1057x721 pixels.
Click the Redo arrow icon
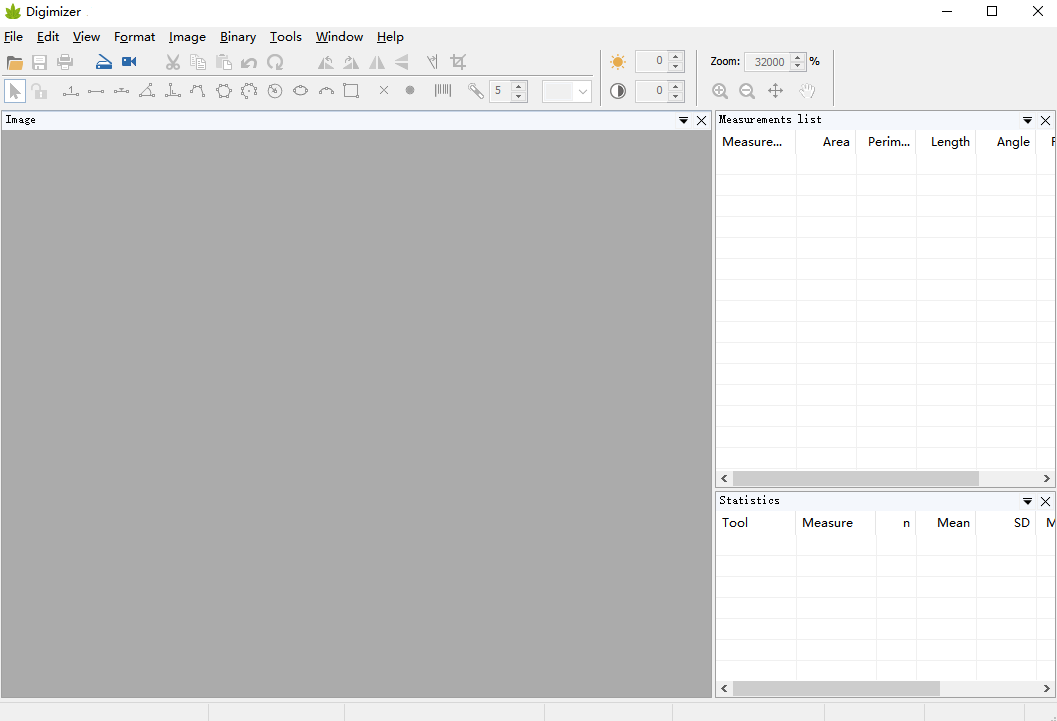274,63
